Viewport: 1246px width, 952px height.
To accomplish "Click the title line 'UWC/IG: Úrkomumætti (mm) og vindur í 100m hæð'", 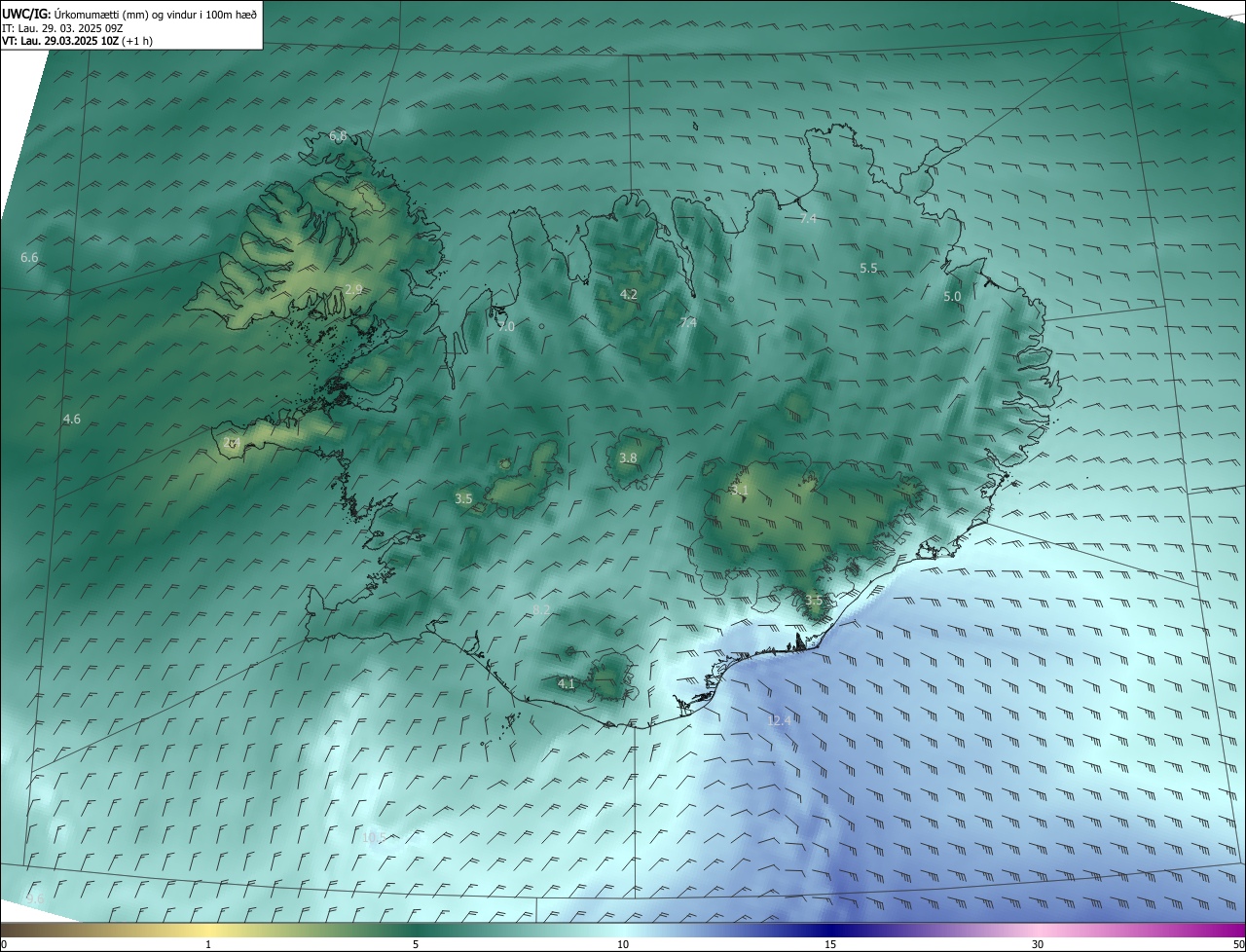I will pyautogui.click(x=129, y=14).
